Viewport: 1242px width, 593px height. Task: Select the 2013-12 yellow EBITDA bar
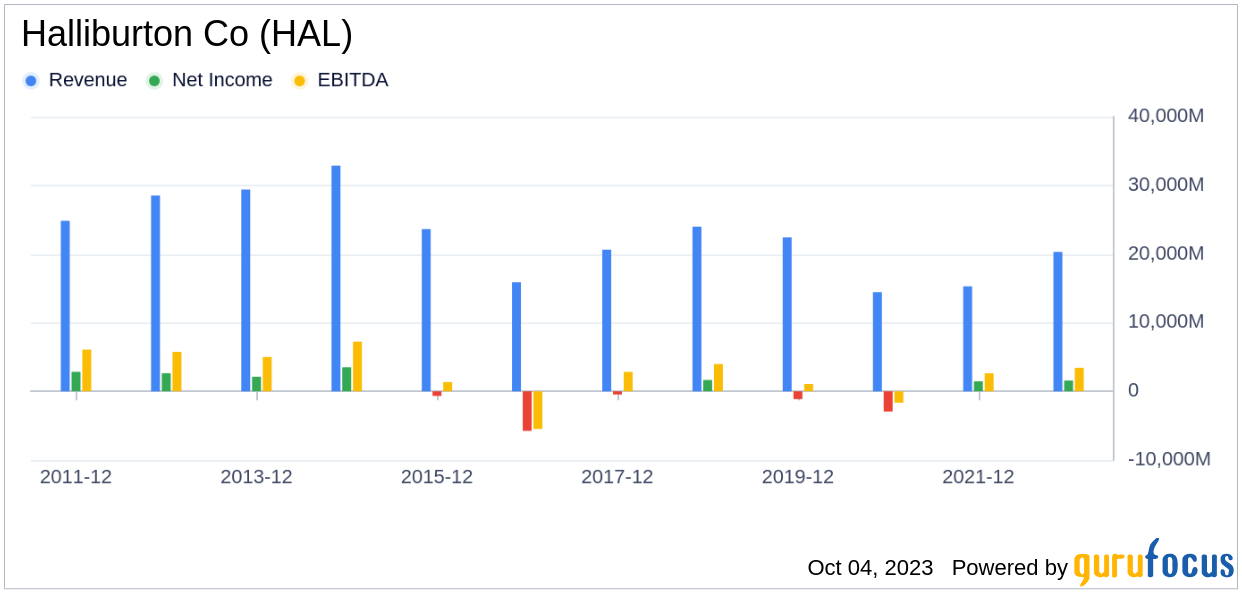(267, 374)
